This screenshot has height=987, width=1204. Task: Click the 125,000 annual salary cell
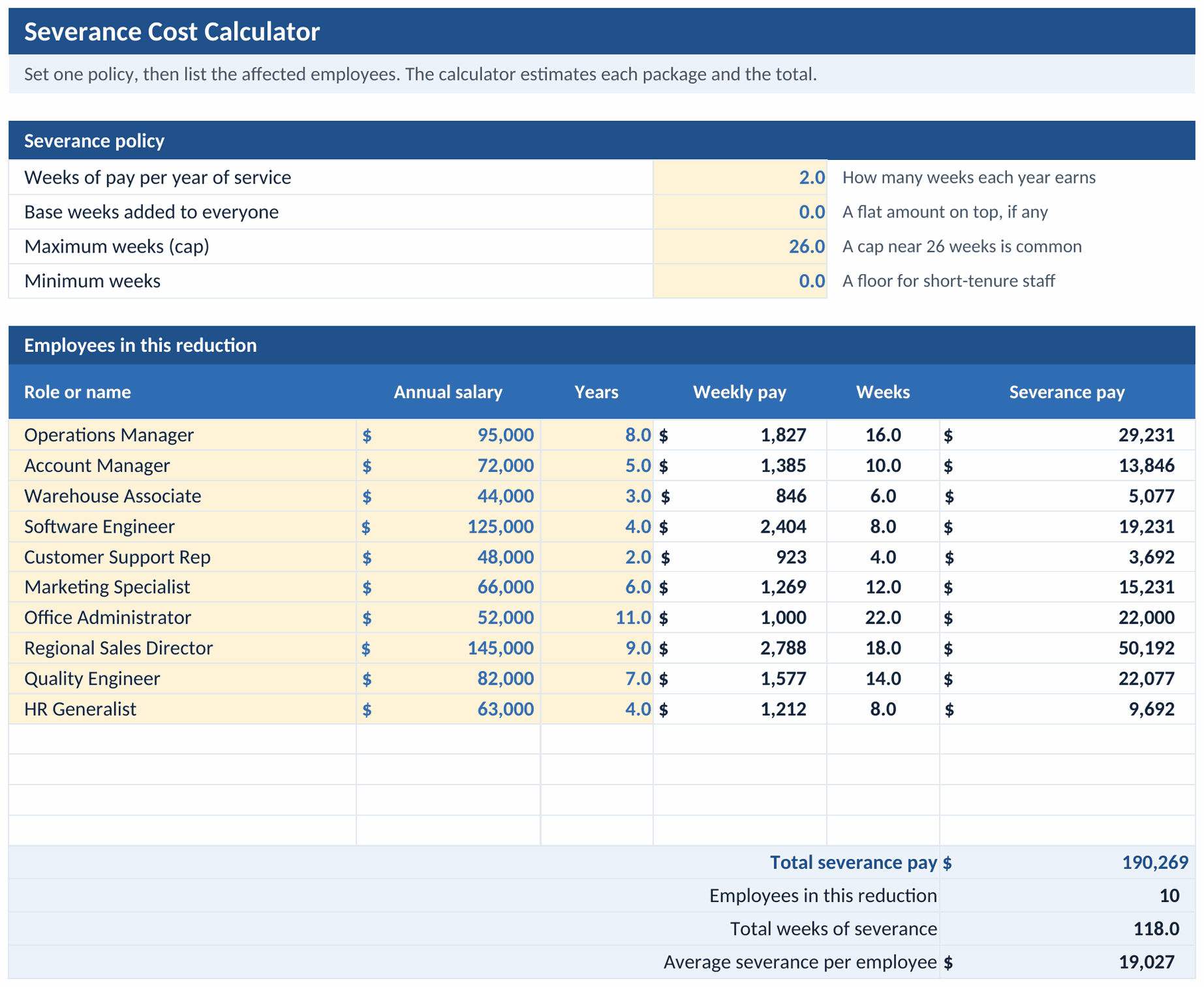[x=448, y=526]
